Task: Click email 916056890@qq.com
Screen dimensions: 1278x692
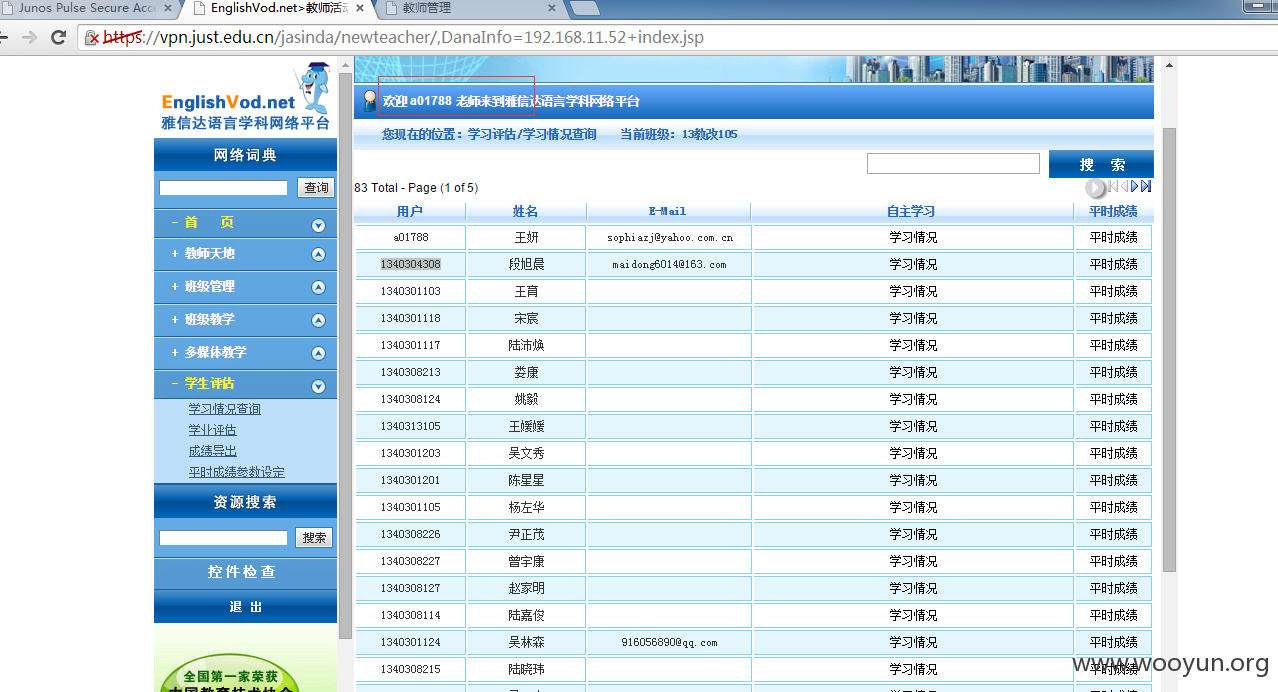Action: (x=669, y=643)
